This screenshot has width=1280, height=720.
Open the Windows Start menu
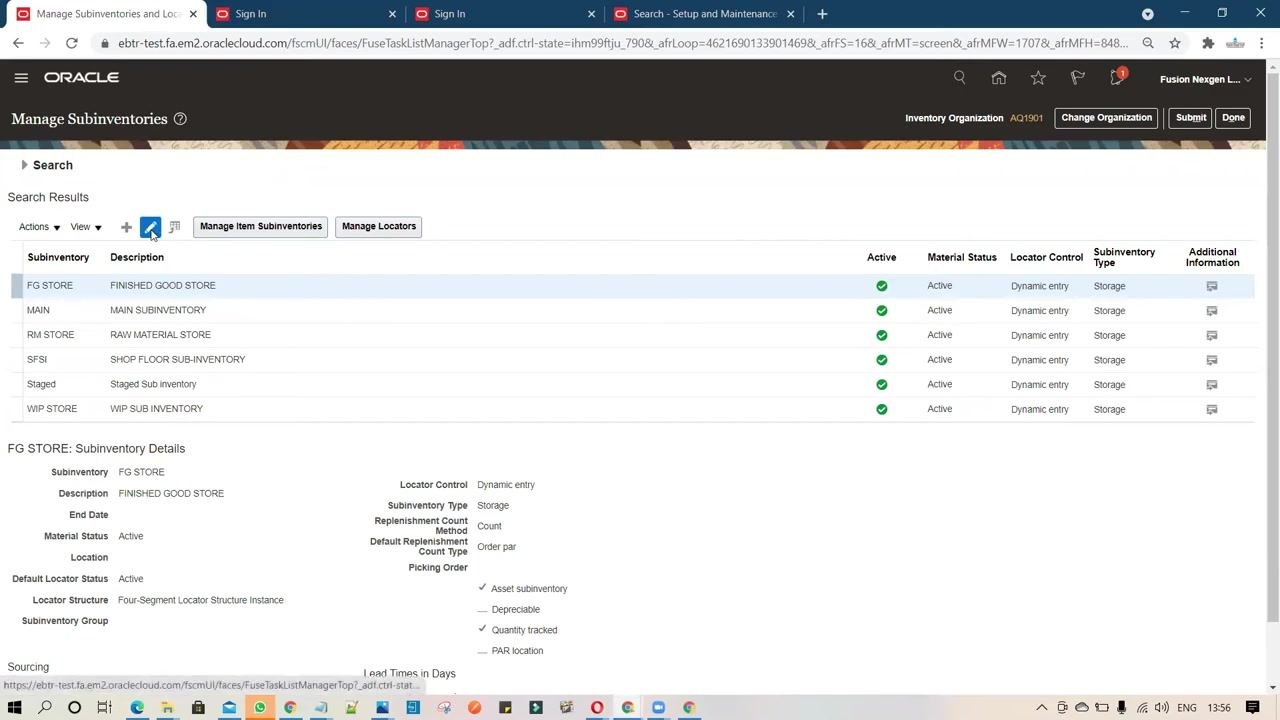(x=14, y=707)
